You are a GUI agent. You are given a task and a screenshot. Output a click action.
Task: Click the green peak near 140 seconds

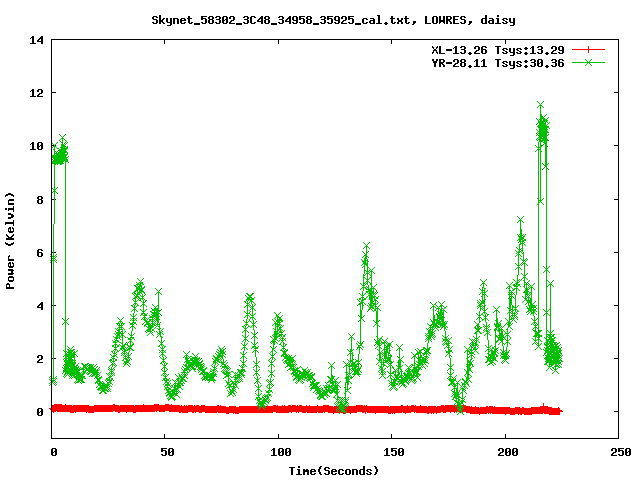click(367, 246)
